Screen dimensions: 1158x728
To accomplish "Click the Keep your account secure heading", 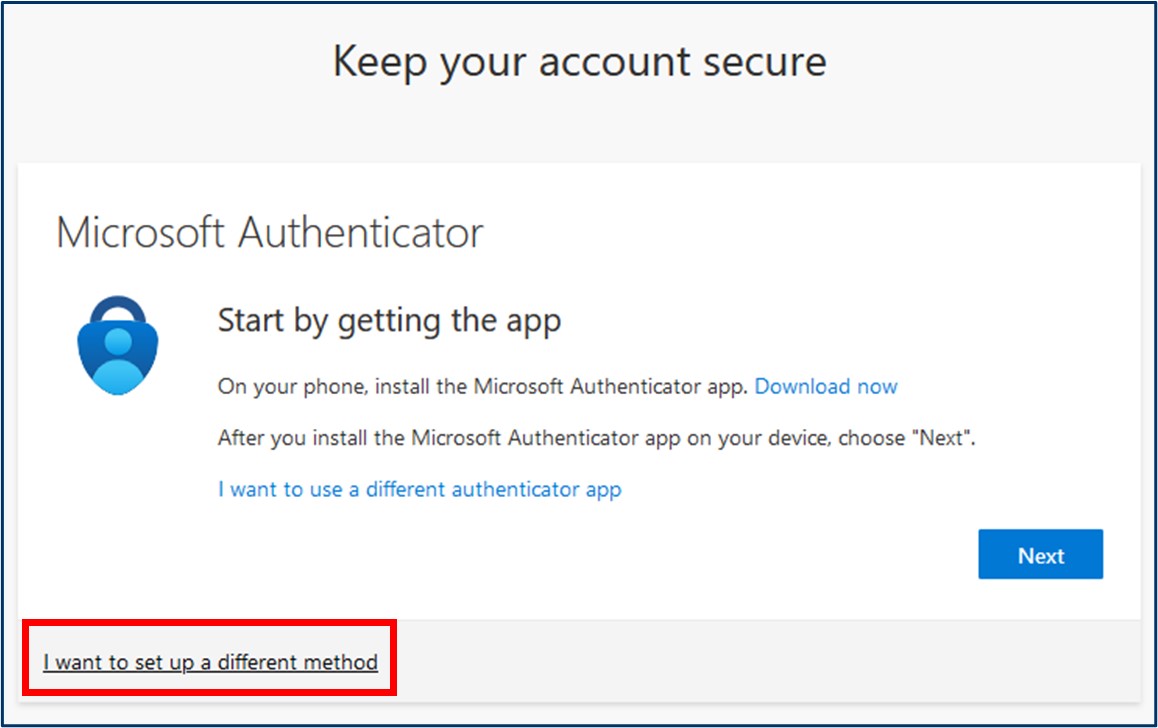I will tap(580, 62).
